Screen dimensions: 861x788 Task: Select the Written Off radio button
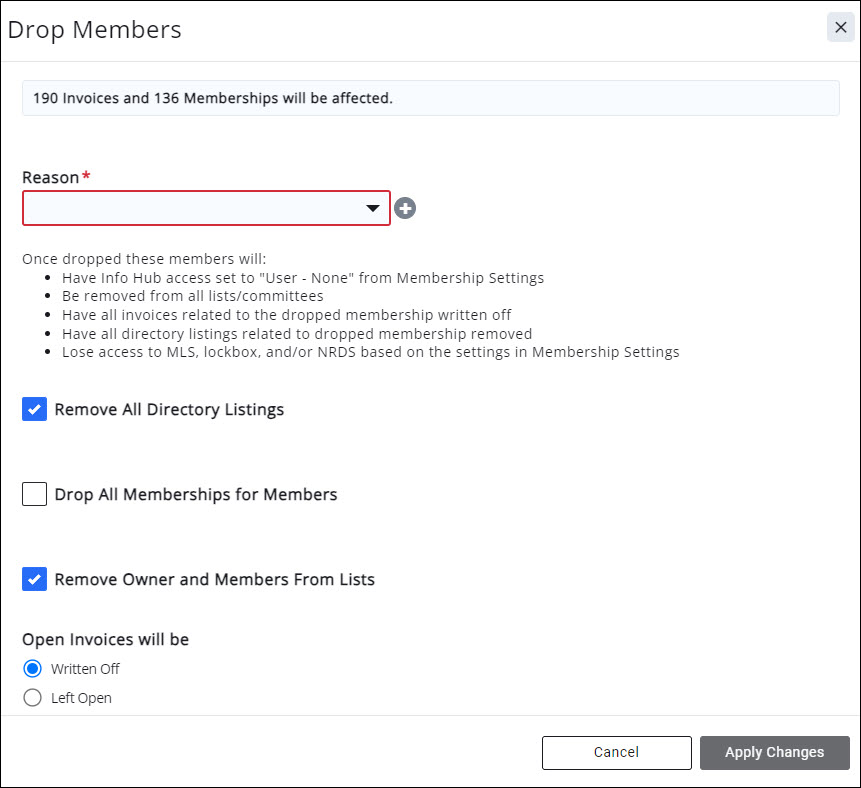coord(33,669)
